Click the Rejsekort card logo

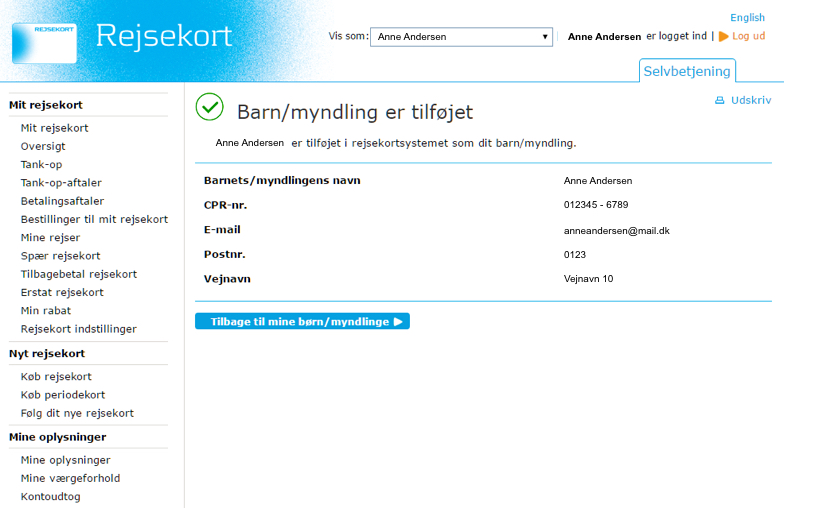44,42
